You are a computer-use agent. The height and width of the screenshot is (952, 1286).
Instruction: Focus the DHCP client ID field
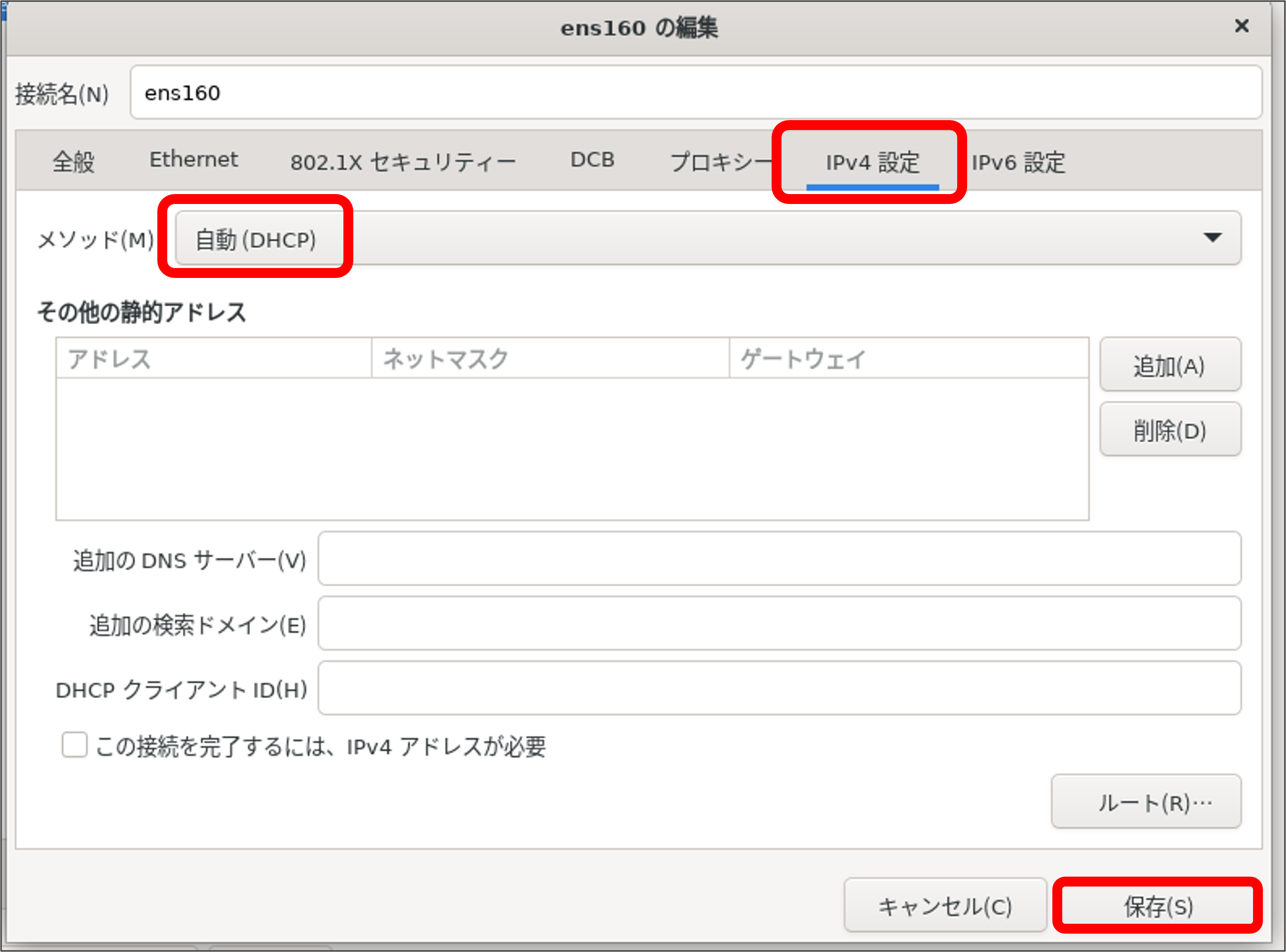[x=779, y=689]
